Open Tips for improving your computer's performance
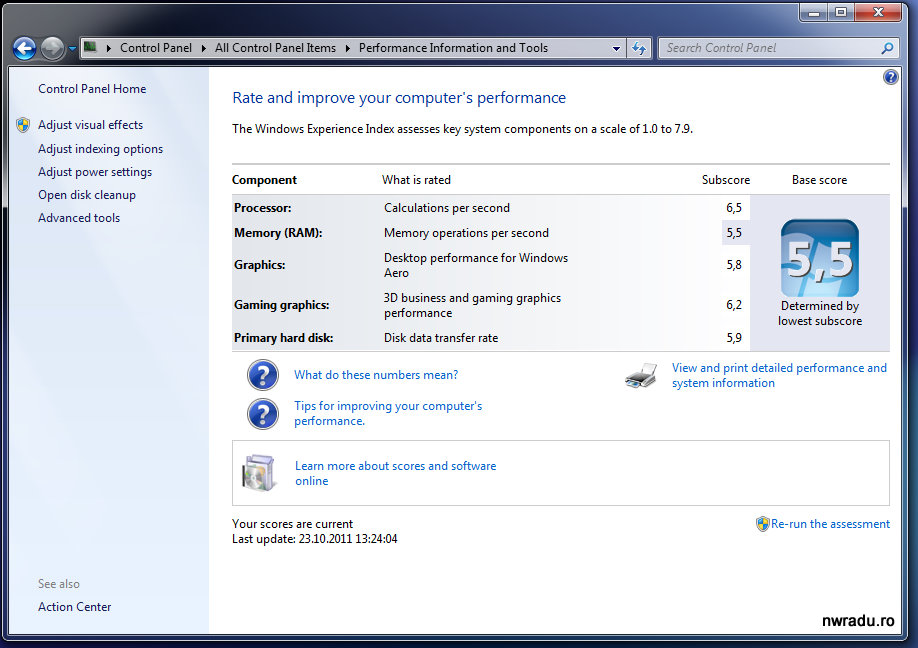Image resolution: width=918 pixels, height=648 pixels. (x=388, y=413)
